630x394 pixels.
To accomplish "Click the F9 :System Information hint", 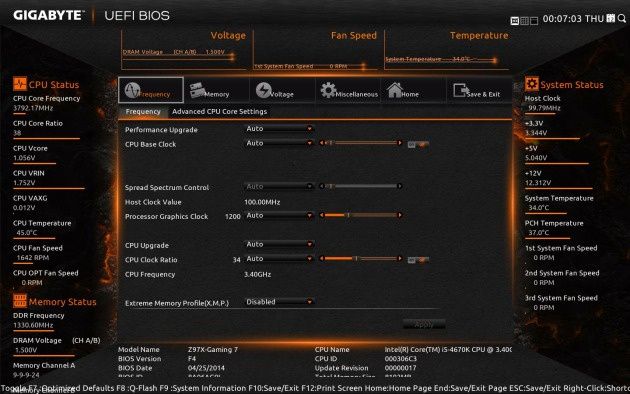I will tap(203, 388).
